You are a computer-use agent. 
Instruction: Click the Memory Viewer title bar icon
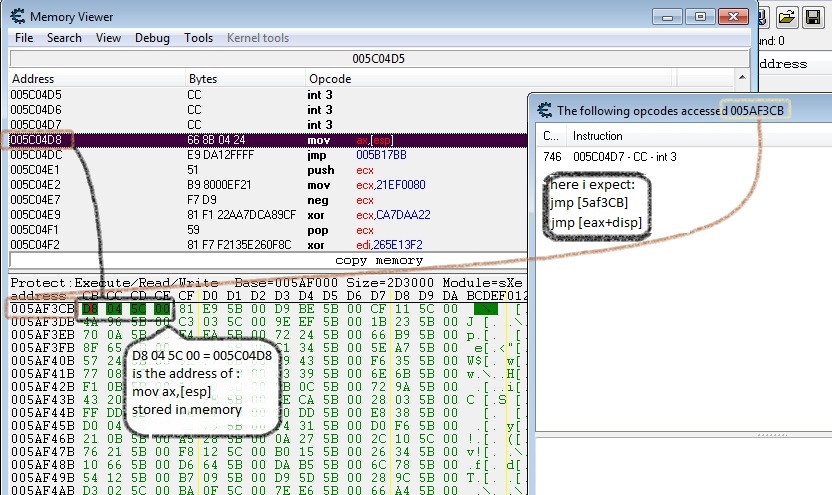[16, 17]
